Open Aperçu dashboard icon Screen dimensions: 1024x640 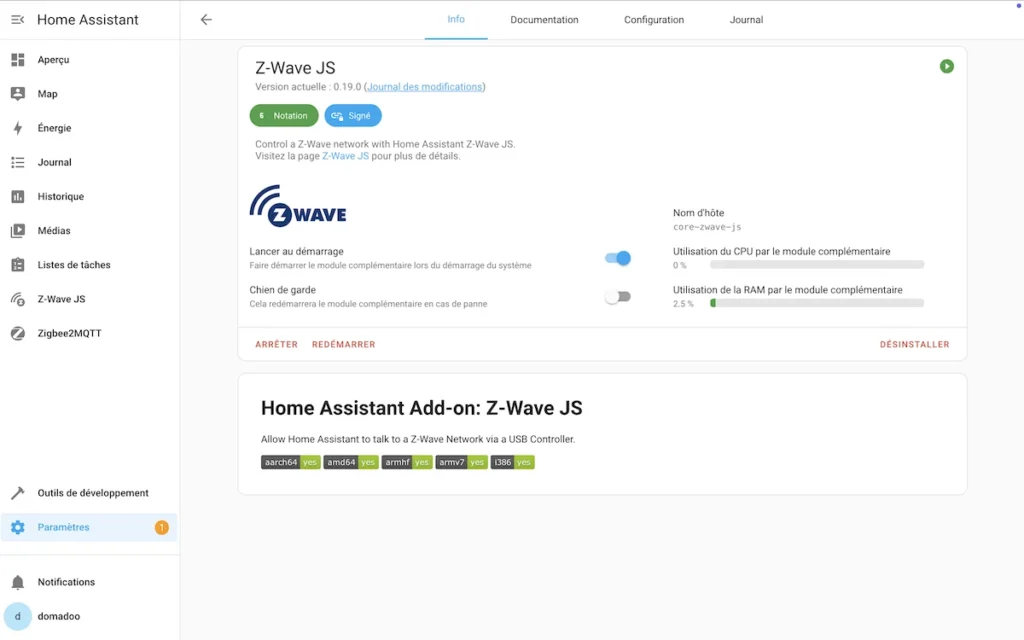pos(18,59)
